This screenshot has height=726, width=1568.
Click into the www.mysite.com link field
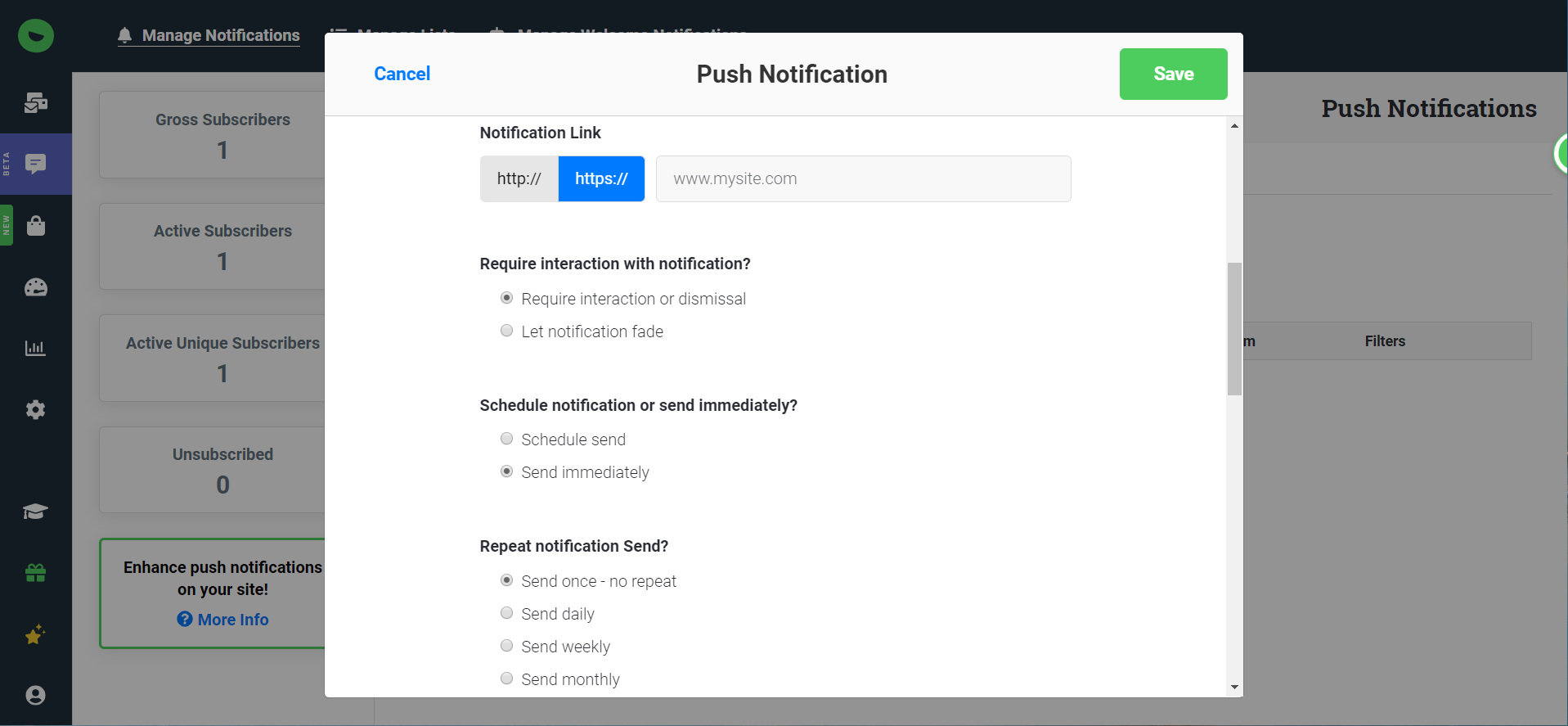[x=863, y=178]
